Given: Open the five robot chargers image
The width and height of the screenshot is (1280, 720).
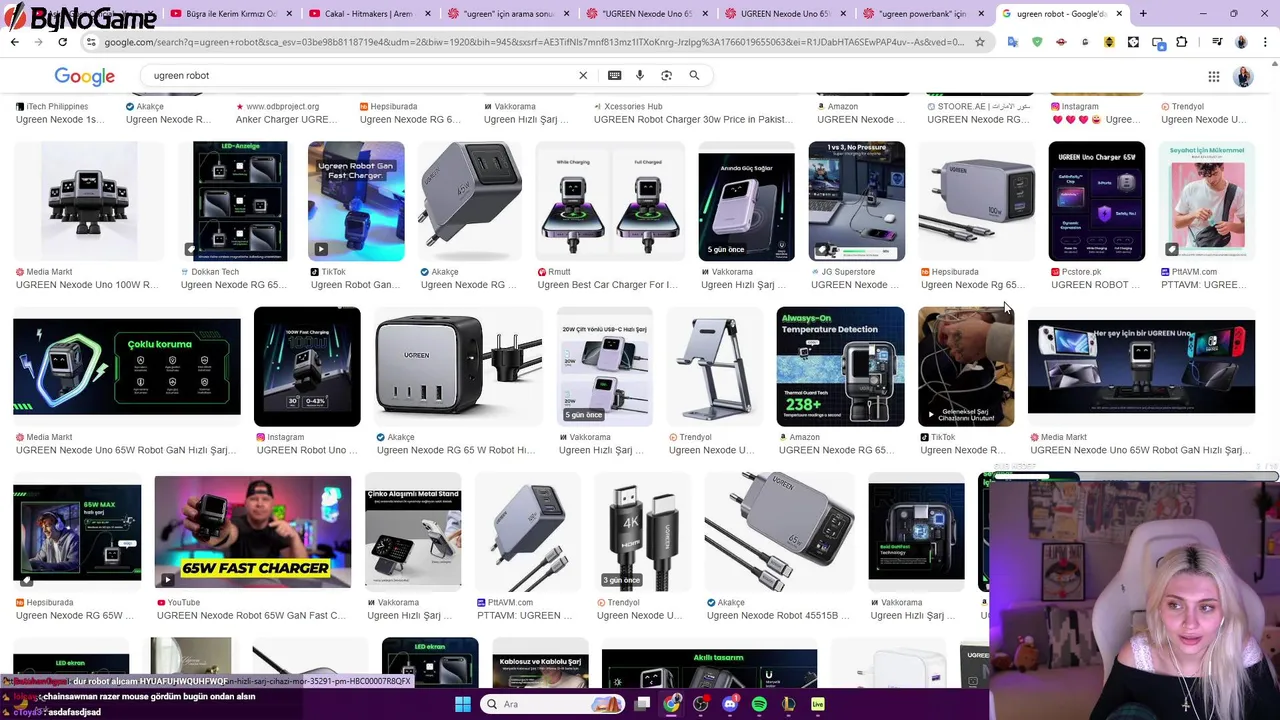Looking at the screenshot, I should (x=89, y=201).
